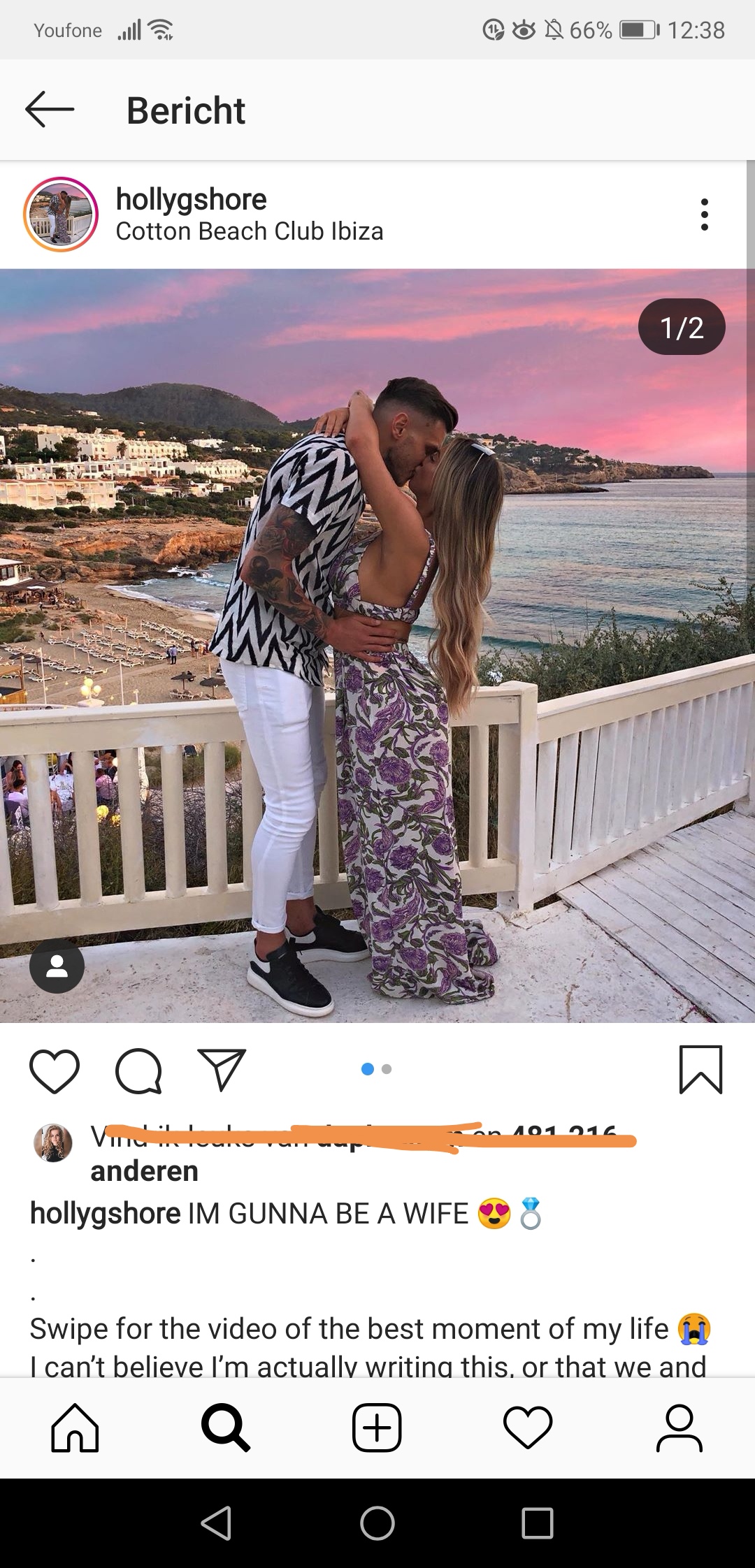Tap the back arrow next to Bericht
The image size is (755, 1568).
point(50,110)
